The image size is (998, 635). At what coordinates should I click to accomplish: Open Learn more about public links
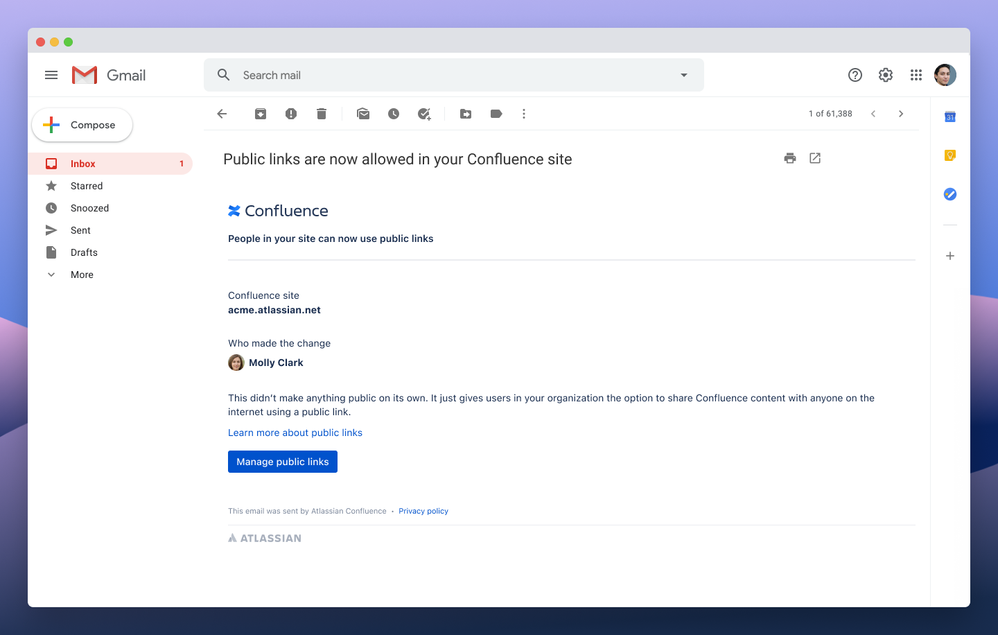[x=295, y=433]
